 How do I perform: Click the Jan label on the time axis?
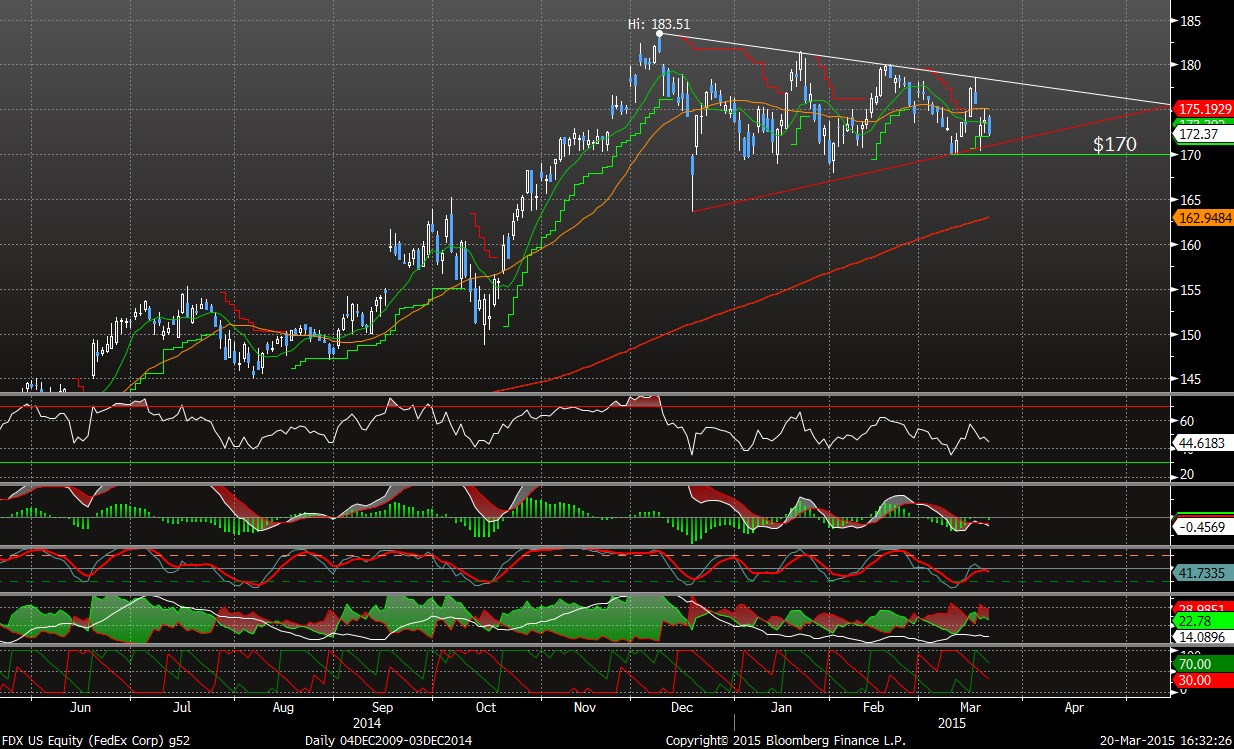tap(782, 707)
